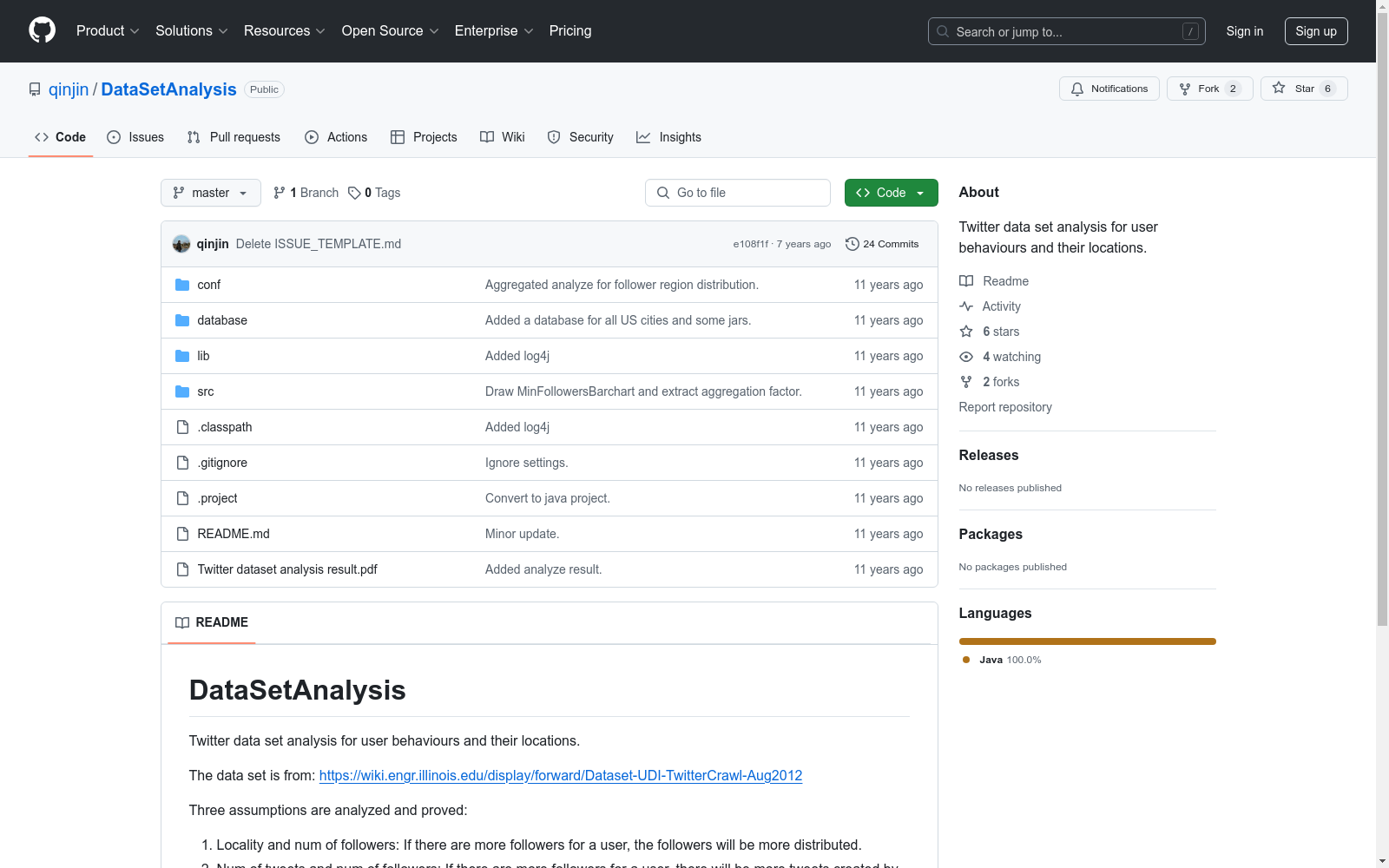Open the Projects tab
Viewport: 1389px width, 868px height.
click(x=424, y=137)
